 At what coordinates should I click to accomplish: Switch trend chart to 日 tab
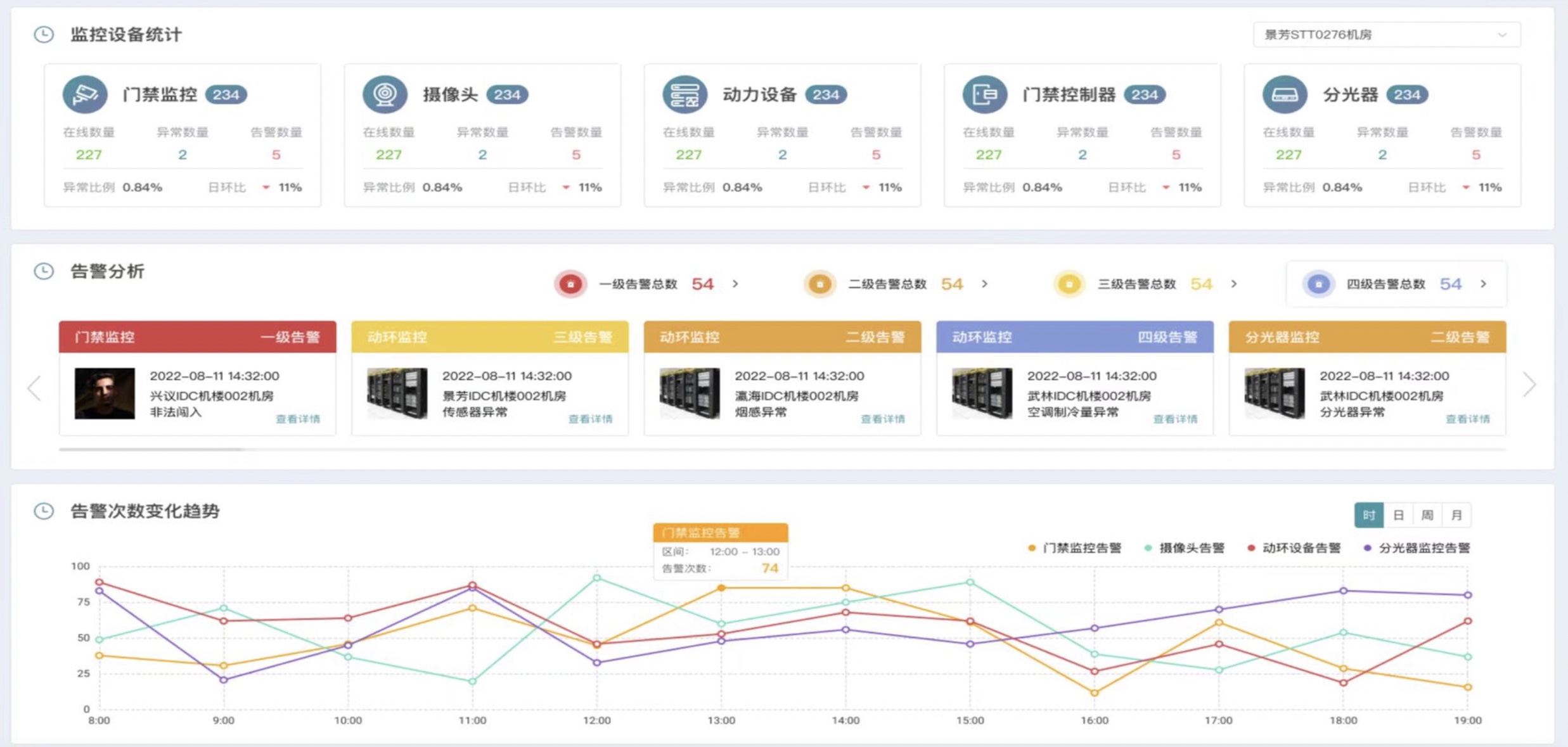pyautogui.click(x=1398, y=515)
